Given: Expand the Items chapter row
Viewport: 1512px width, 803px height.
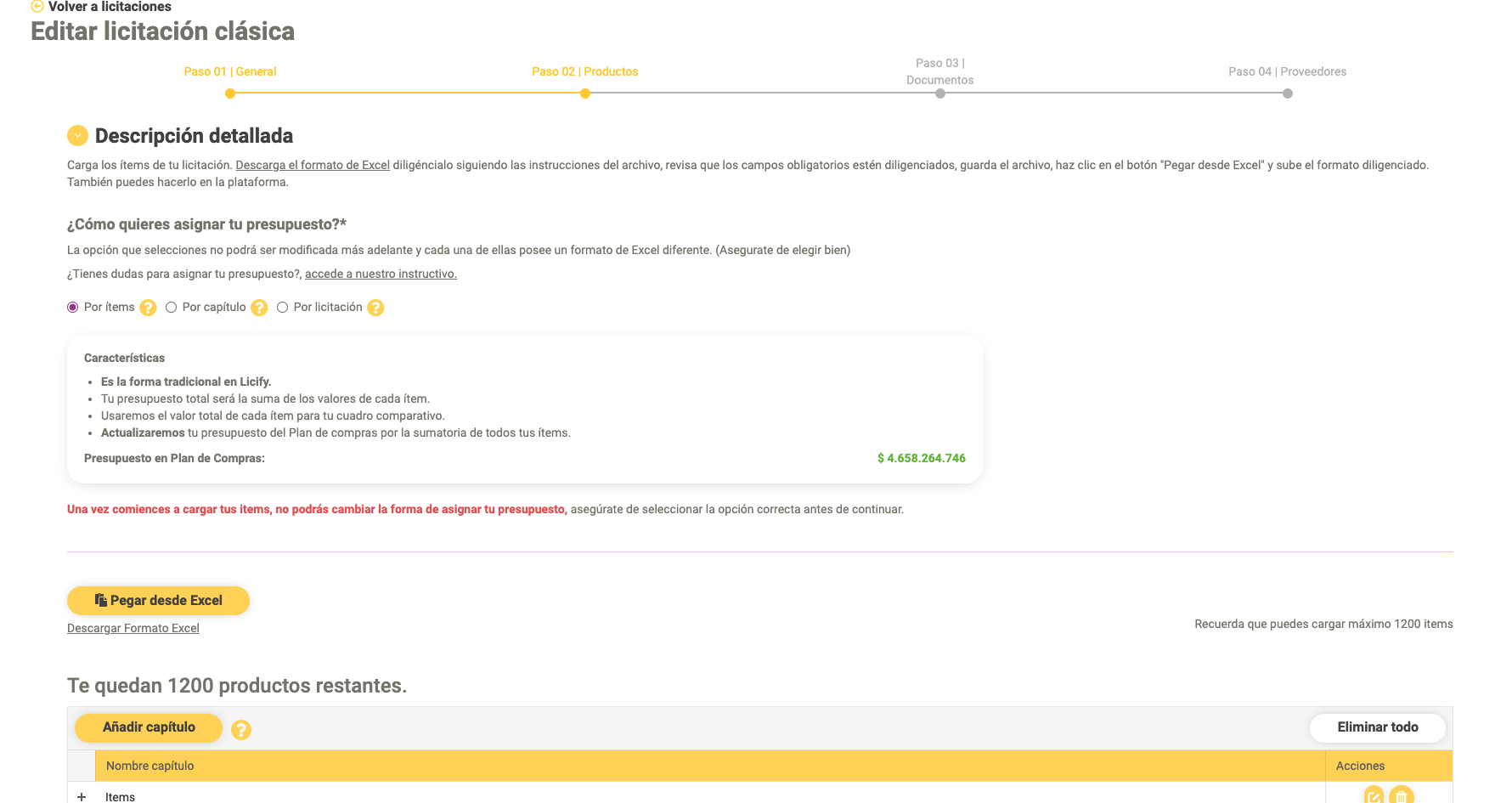Looking at the screenshot, I should pyautogui.click(x=82, y=797).
